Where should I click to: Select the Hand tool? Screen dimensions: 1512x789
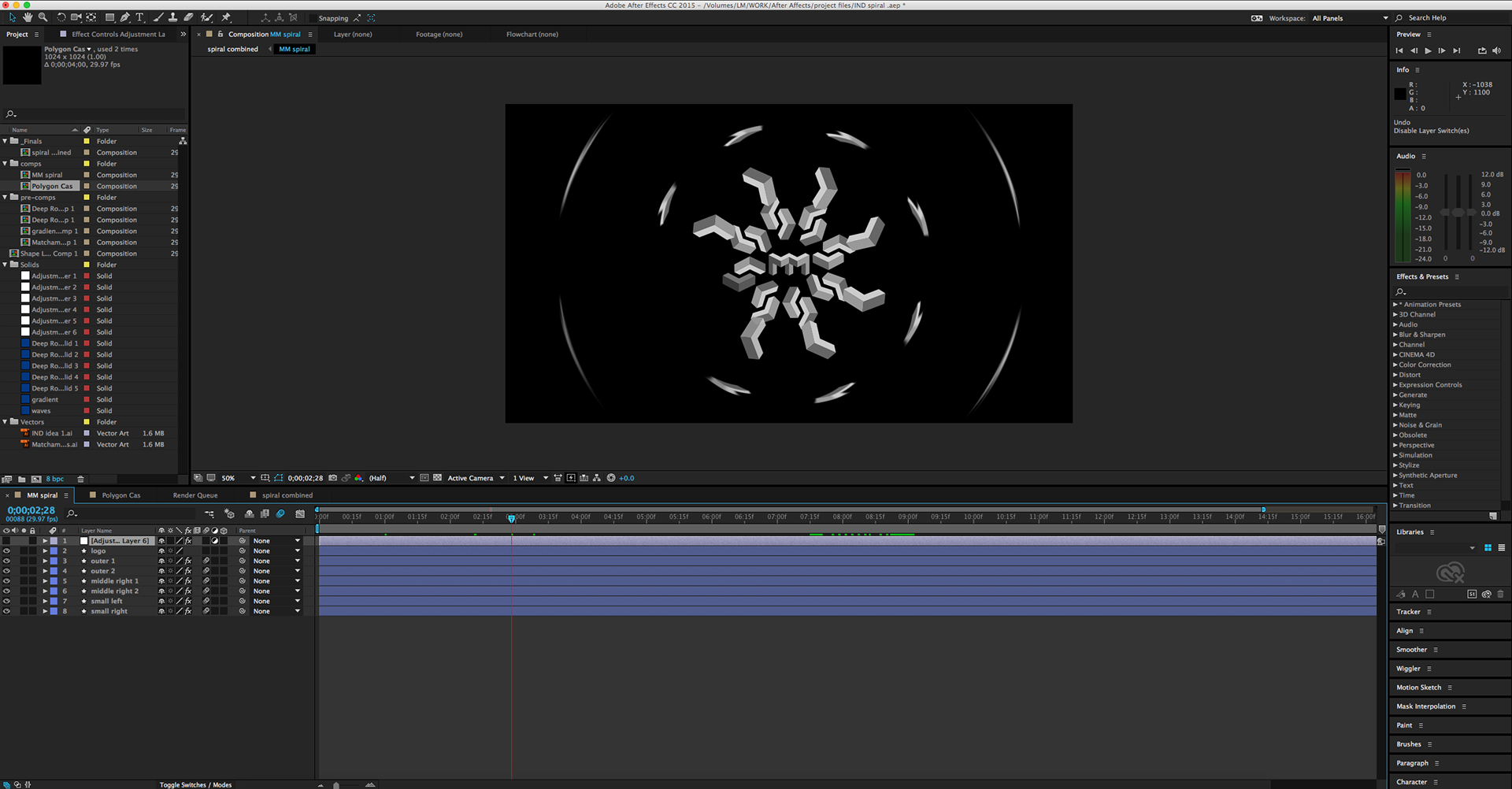[x=28, y=17]
